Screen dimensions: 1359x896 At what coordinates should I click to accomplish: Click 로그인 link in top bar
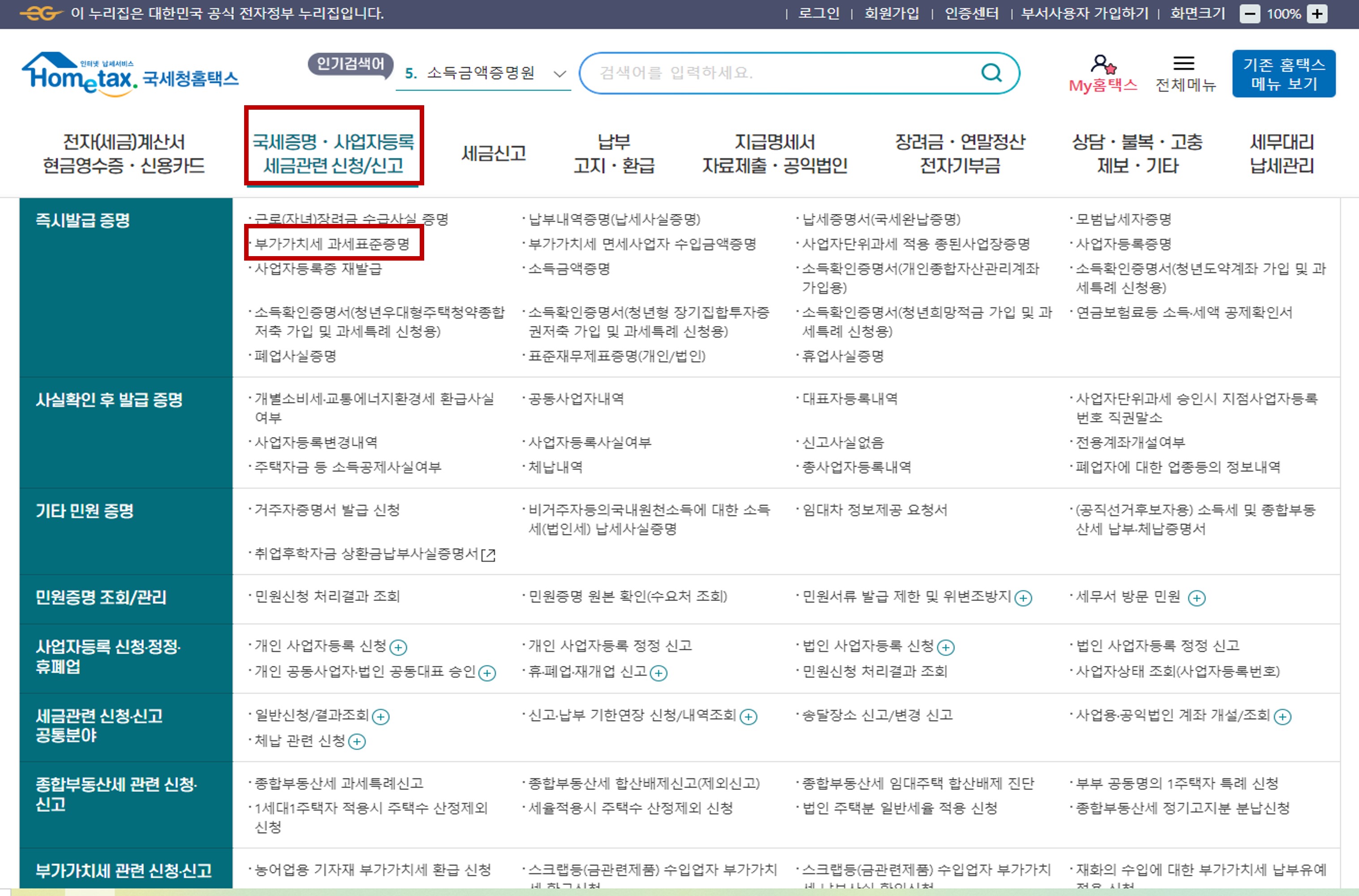818,14
